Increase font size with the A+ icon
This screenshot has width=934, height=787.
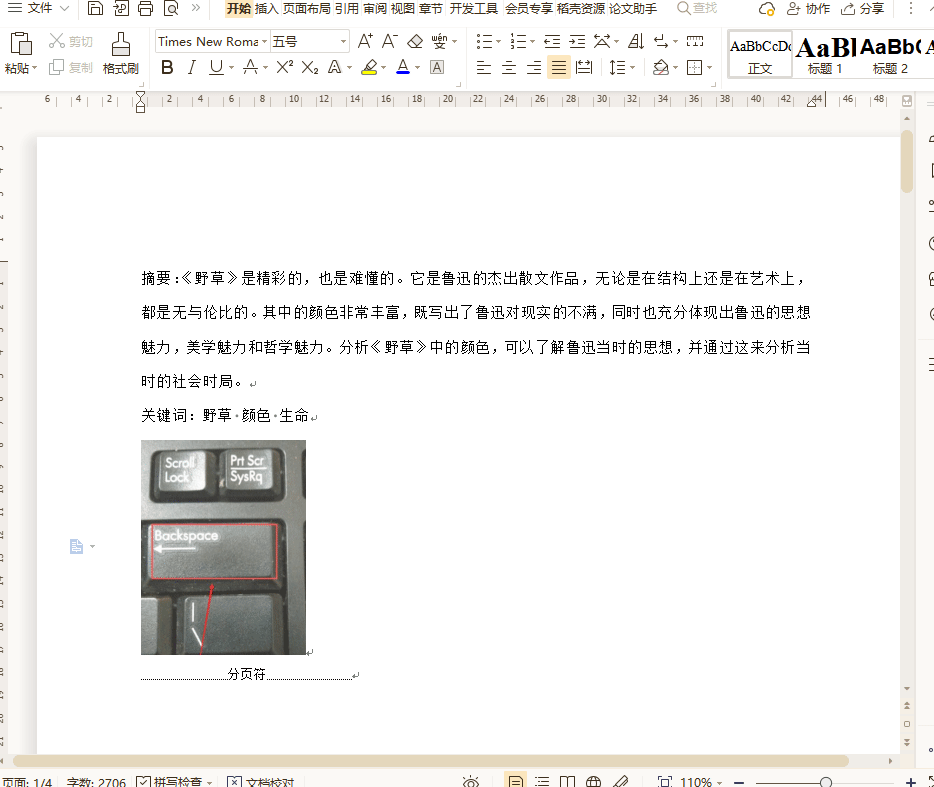point(365,41)
